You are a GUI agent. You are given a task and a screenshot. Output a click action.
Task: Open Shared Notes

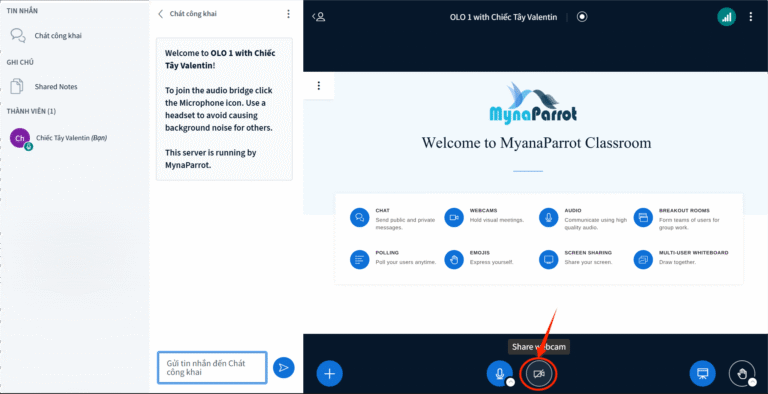[x=44, y=86]
